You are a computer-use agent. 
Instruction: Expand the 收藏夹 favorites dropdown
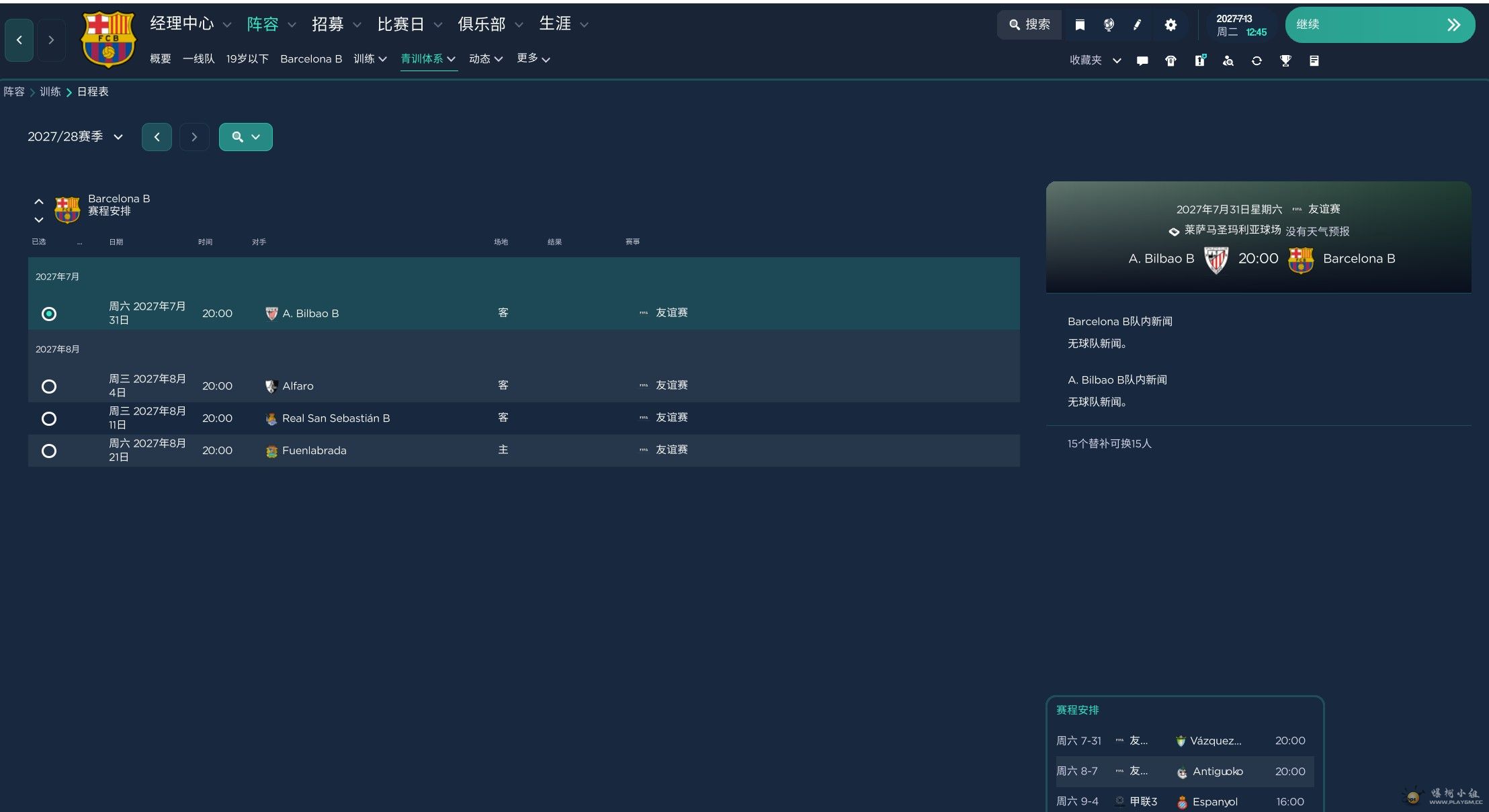(1095, 60)
